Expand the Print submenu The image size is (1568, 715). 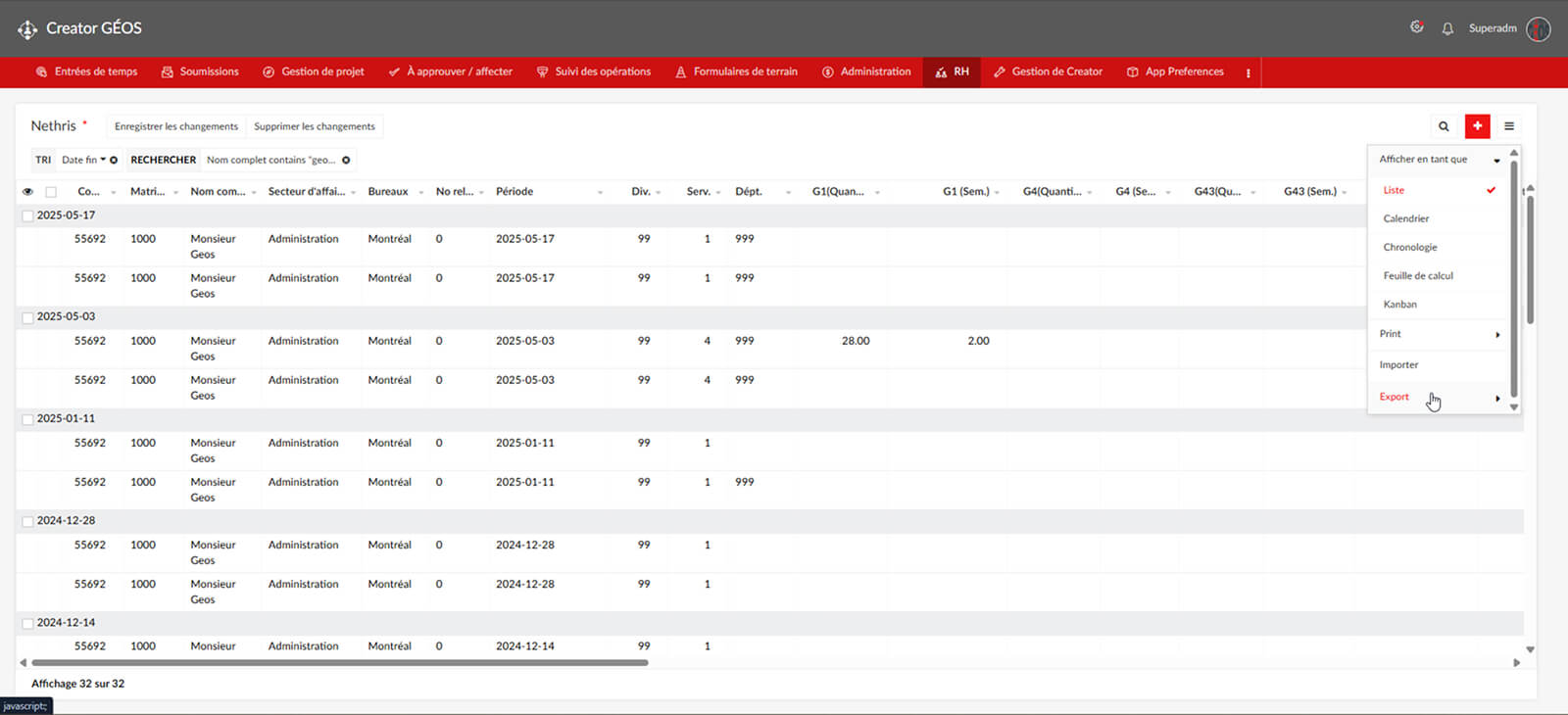point(1497,335)
